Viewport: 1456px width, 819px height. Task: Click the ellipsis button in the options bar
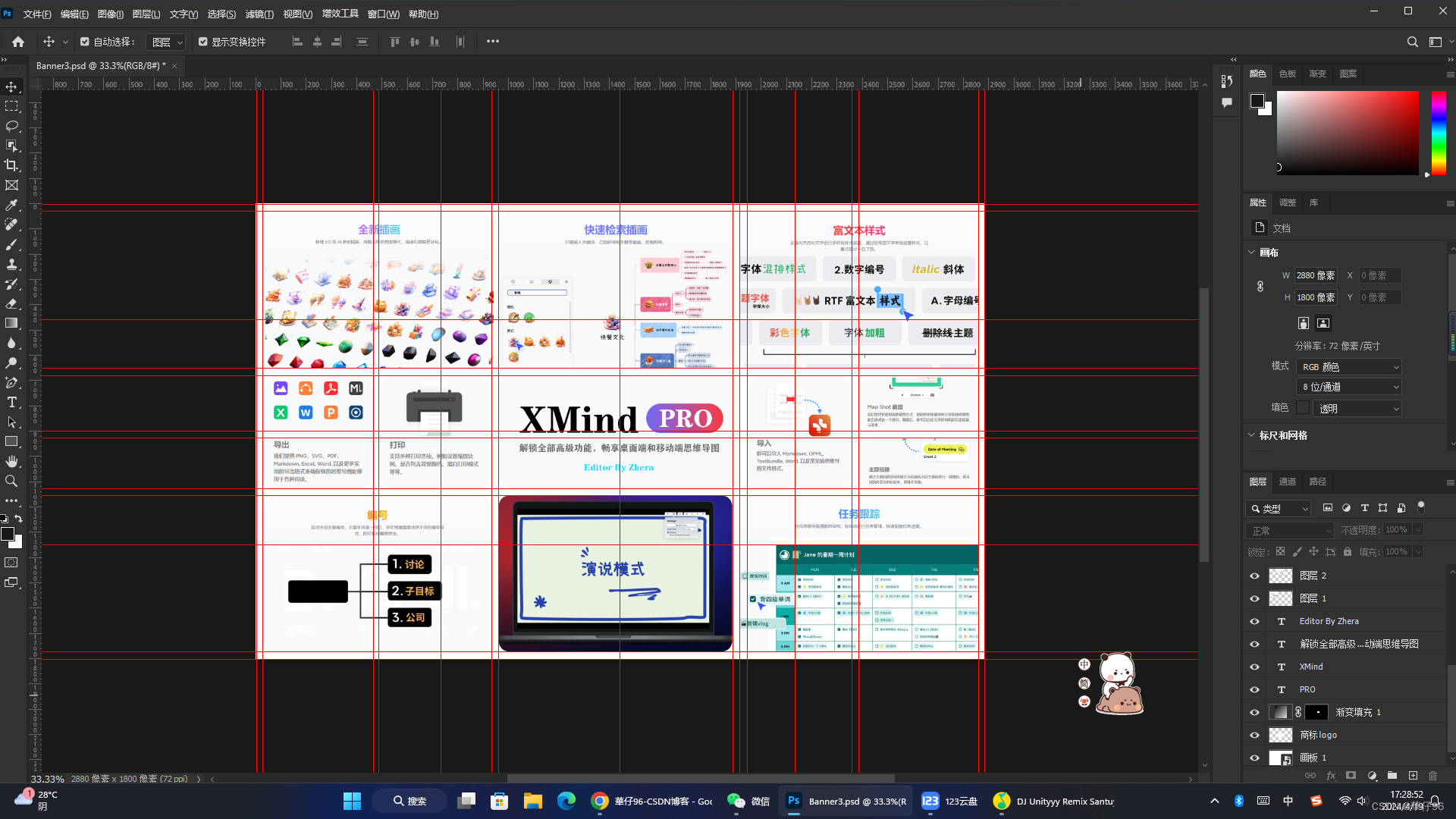pos(493,41)
